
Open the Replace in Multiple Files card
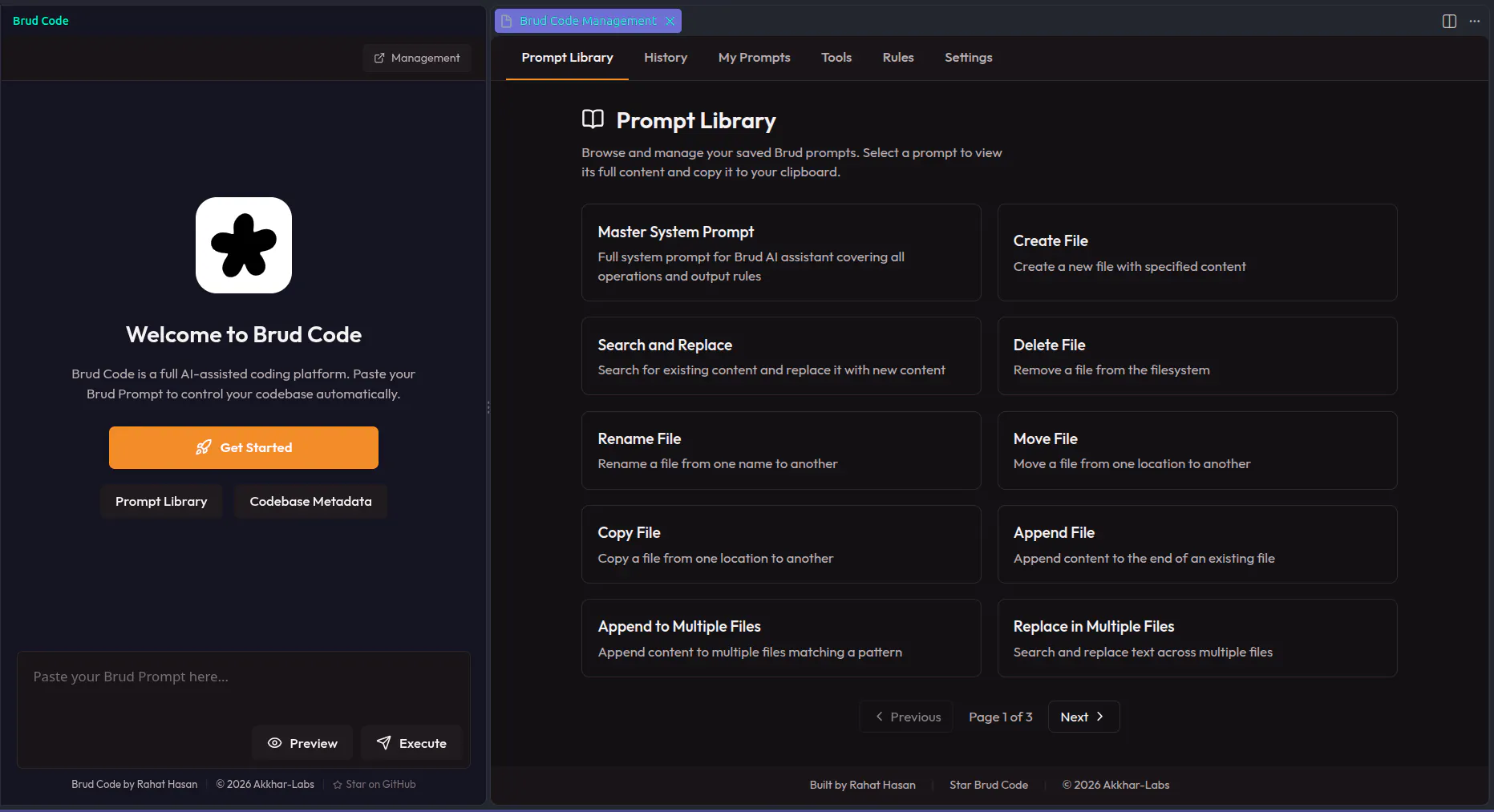click(1197, 638)
